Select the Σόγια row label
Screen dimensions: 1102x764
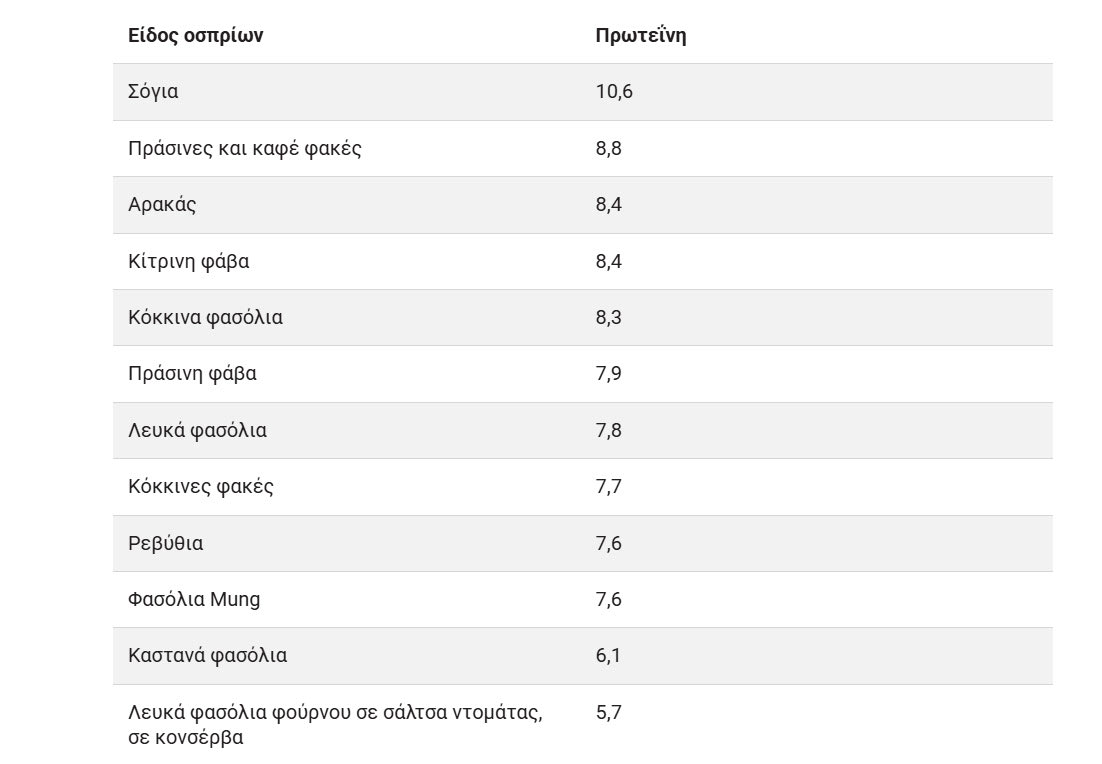(153, 92)
